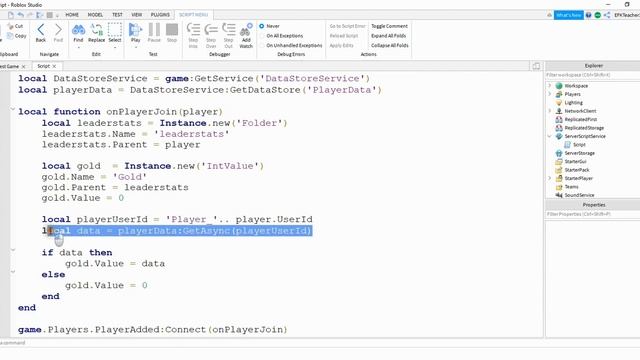Click Apply Edits action
The height and width of the screenshot is (360, 640).
pos(341,45)
